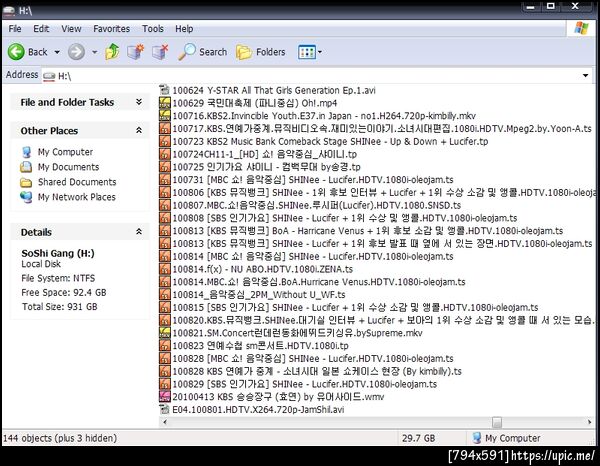Viewport: 600px width, 466px height.
Task: Collapse the Other Places panel
Action: click(x=139, y=130)
